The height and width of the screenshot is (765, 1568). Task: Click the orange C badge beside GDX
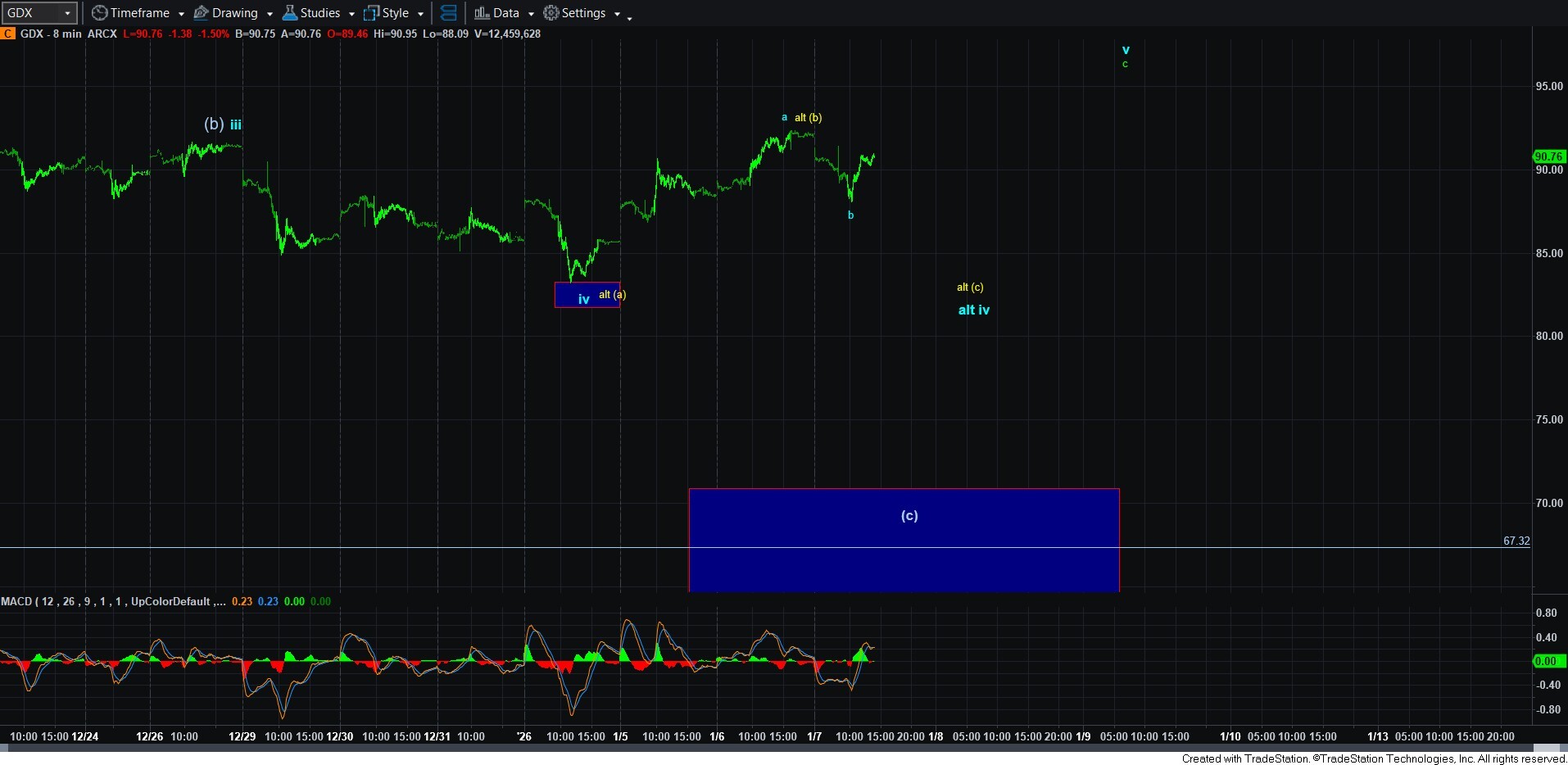click(x=7, y=34)
